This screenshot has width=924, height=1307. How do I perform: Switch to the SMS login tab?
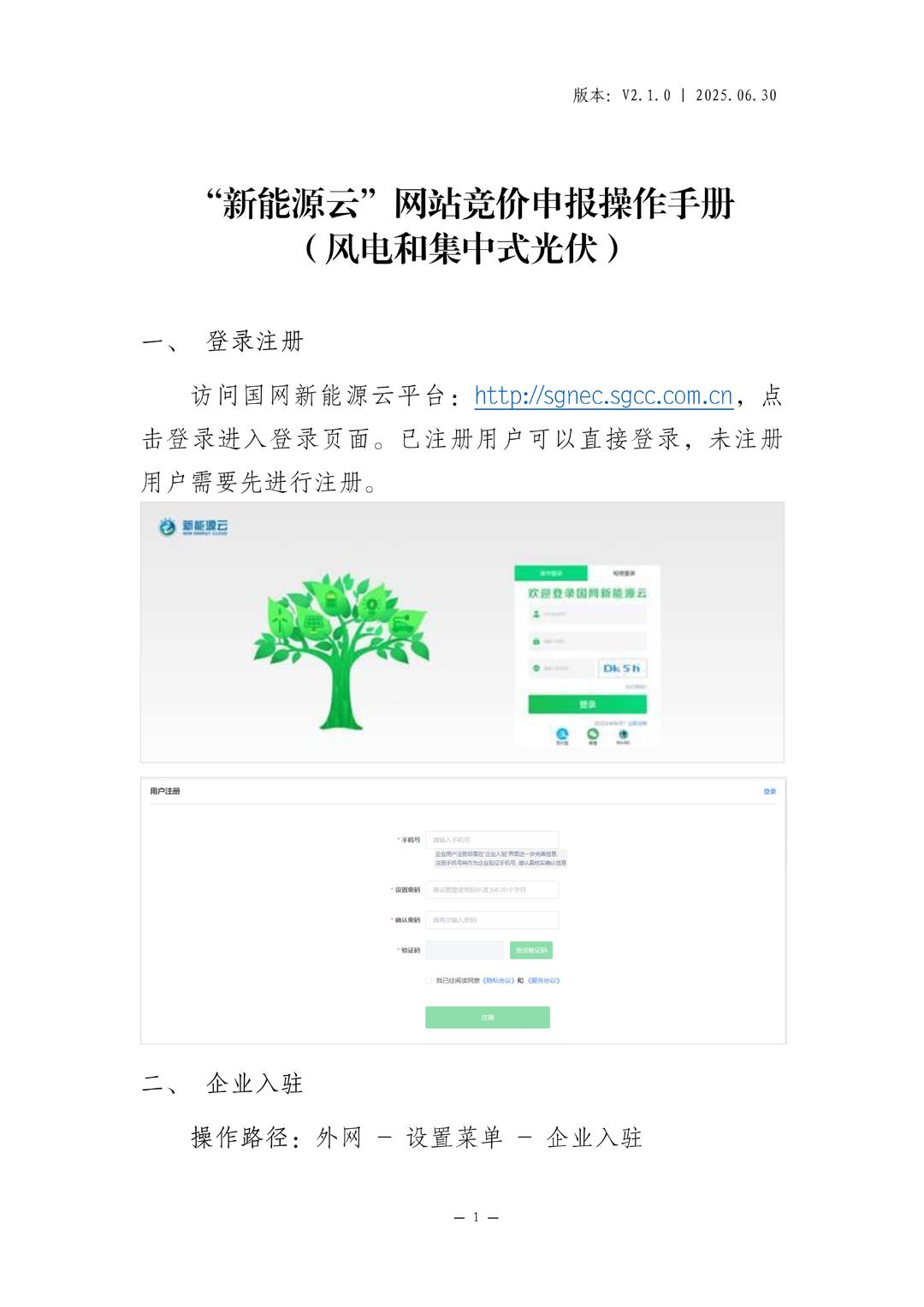tap(624, 573)
